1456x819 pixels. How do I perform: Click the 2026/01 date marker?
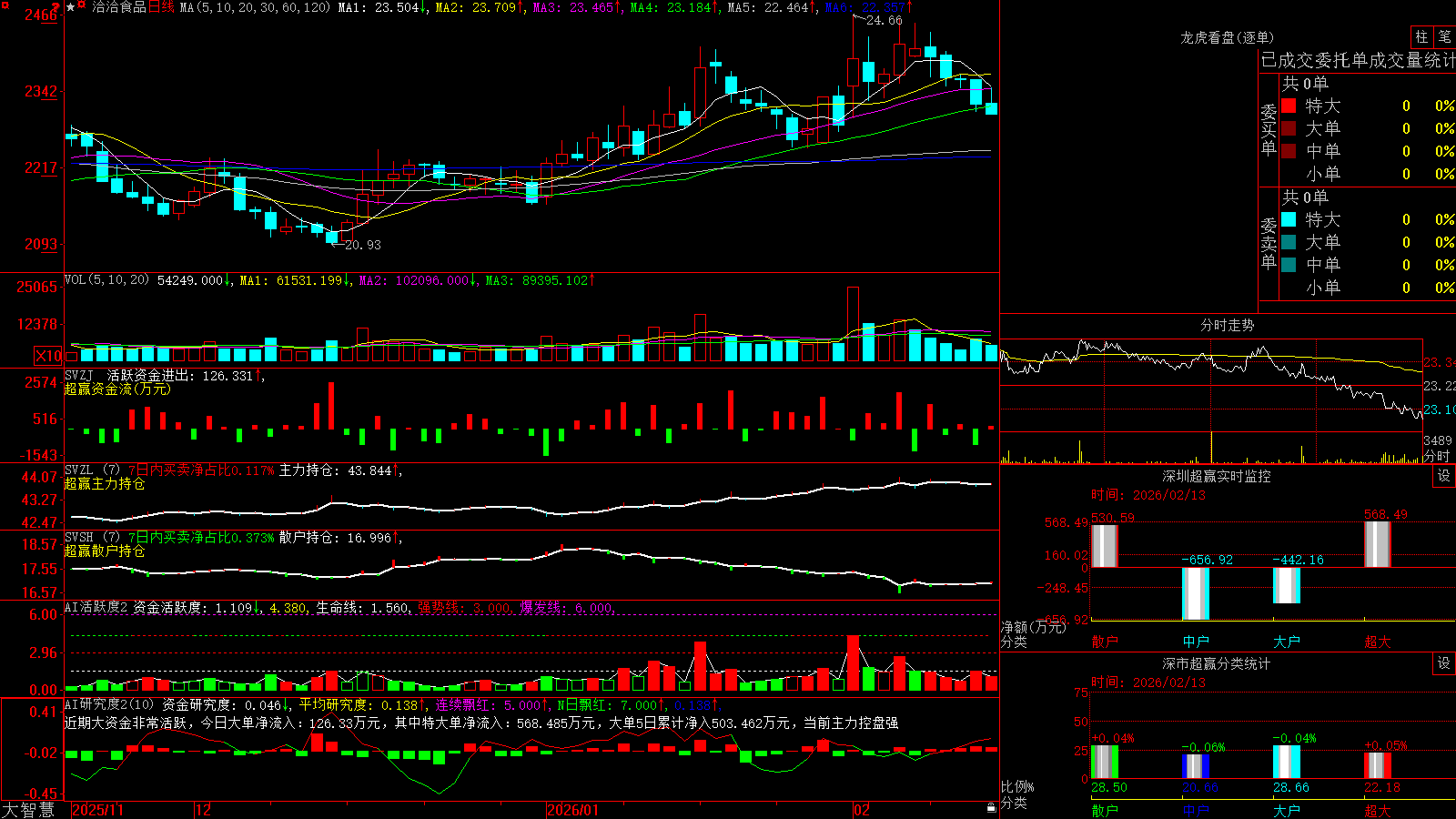click(x=573, y=810)
